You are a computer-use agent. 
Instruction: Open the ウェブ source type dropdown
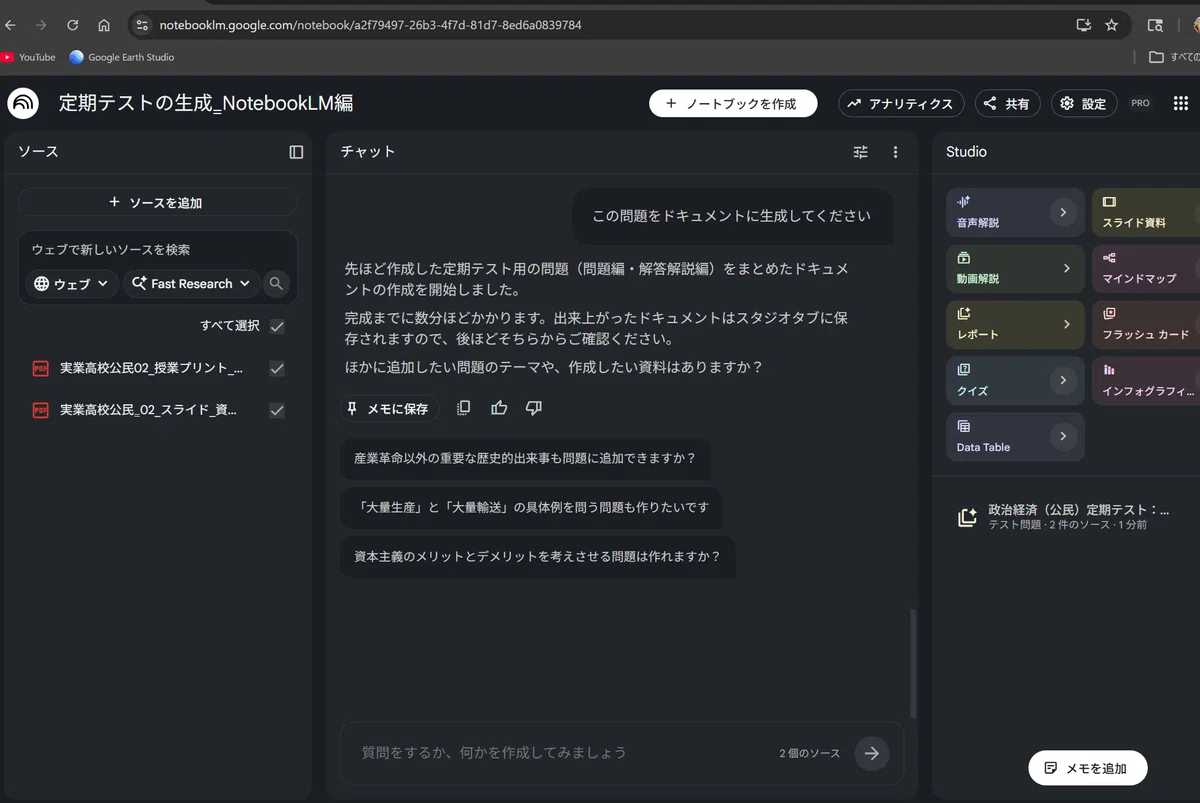(71, 284)
